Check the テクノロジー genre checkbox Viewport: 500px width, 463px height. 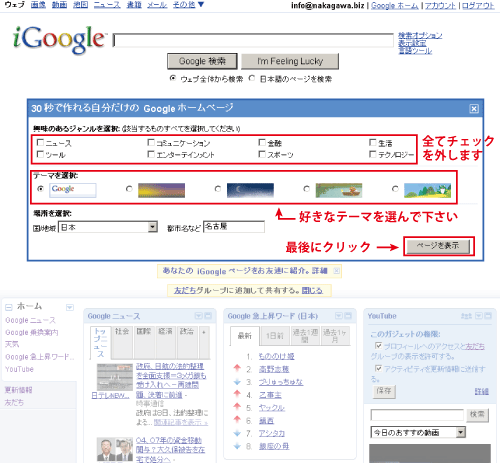tap(373, 154)
